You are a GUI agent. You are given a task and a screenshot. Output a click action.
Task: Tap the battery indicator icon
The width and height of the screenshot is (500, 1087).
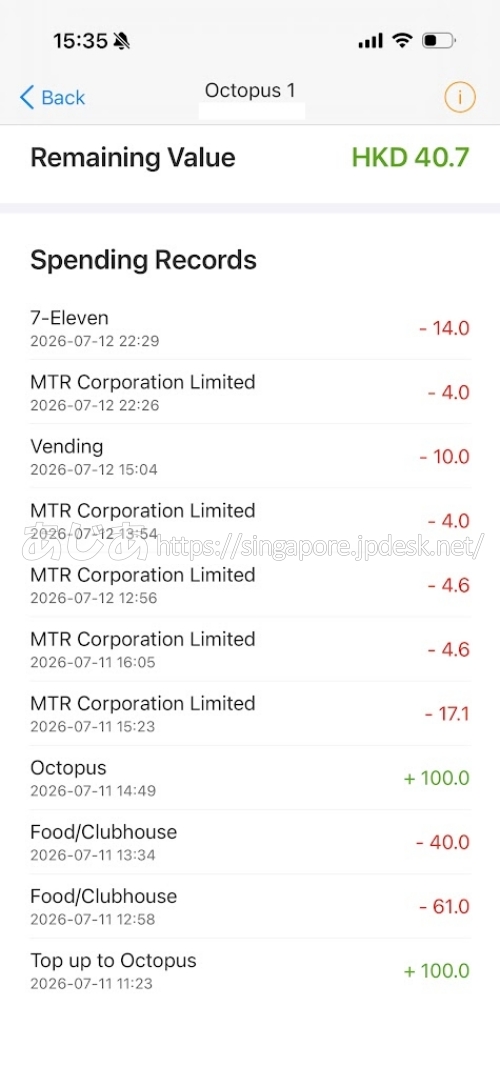tap(440, 41)
